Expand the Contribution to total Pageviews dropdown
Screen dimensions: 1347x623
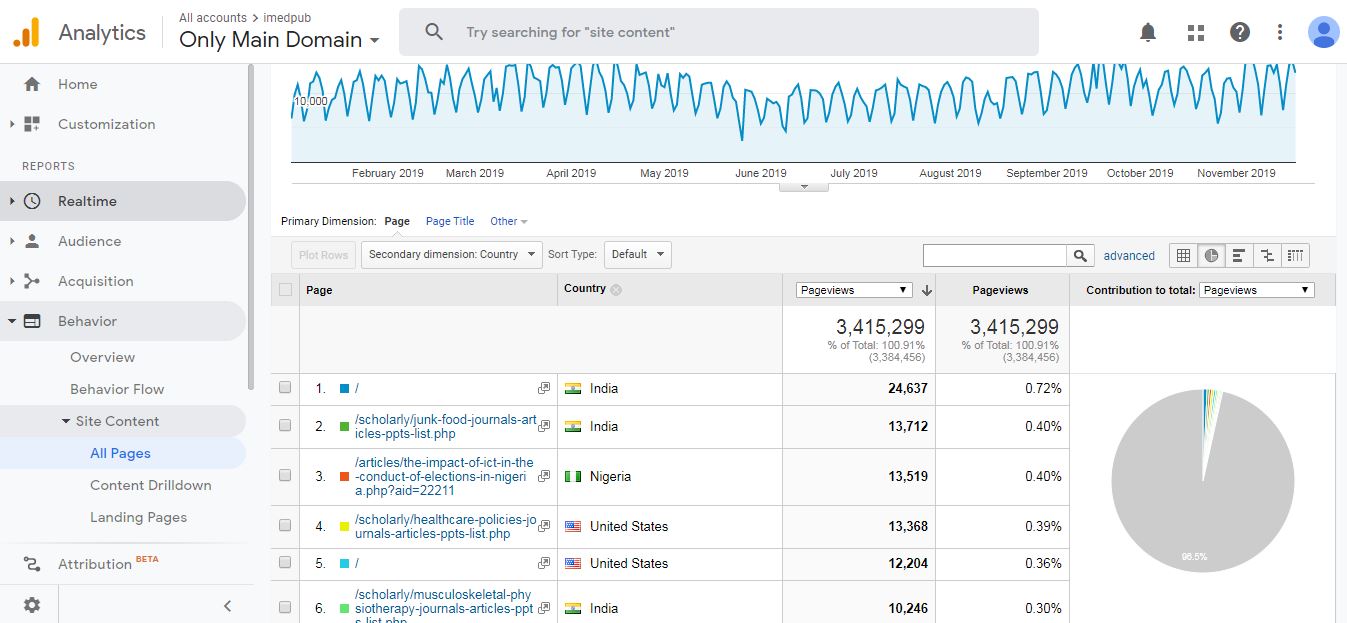pos(1256,290)
